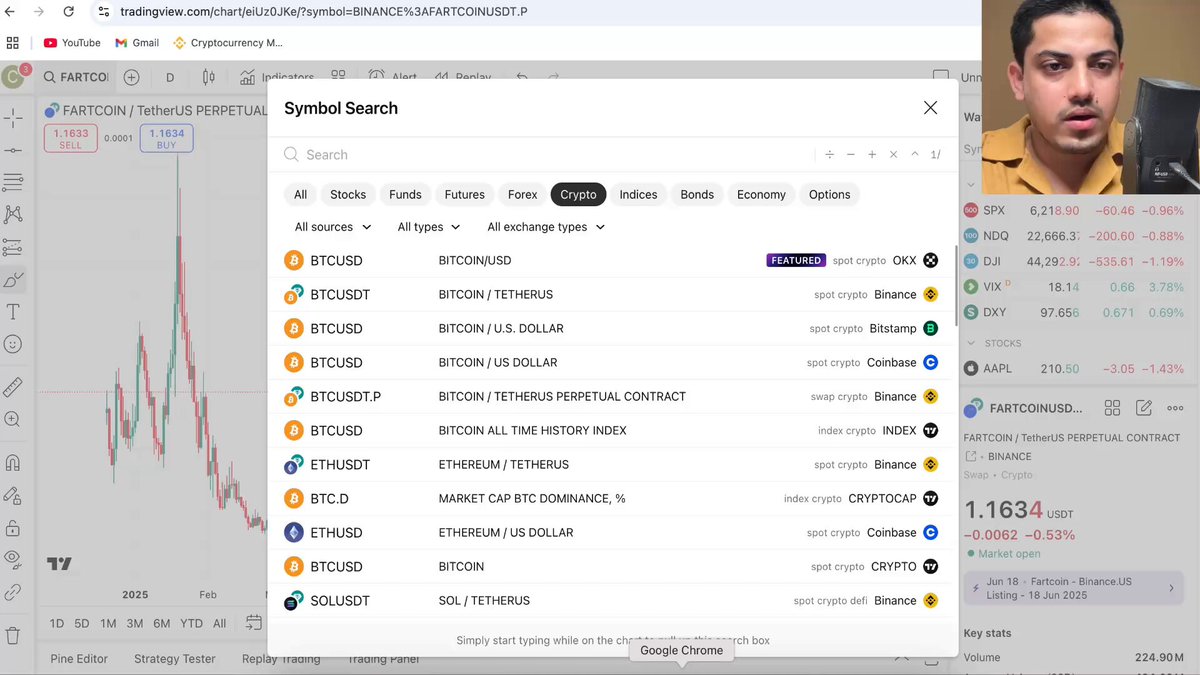The image size is (1200, 675).
Task: Toggle lock all drawings
Action: 13,527
